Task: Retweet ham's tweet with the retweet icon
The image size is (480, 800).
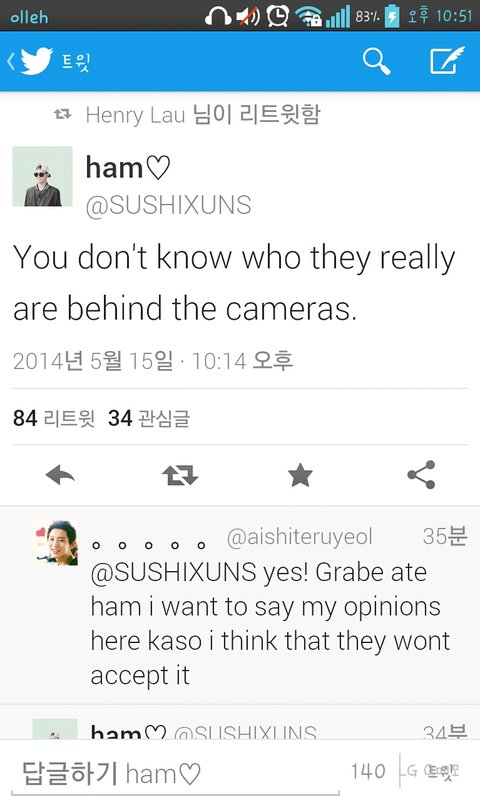Action: [x=180, y=475]
